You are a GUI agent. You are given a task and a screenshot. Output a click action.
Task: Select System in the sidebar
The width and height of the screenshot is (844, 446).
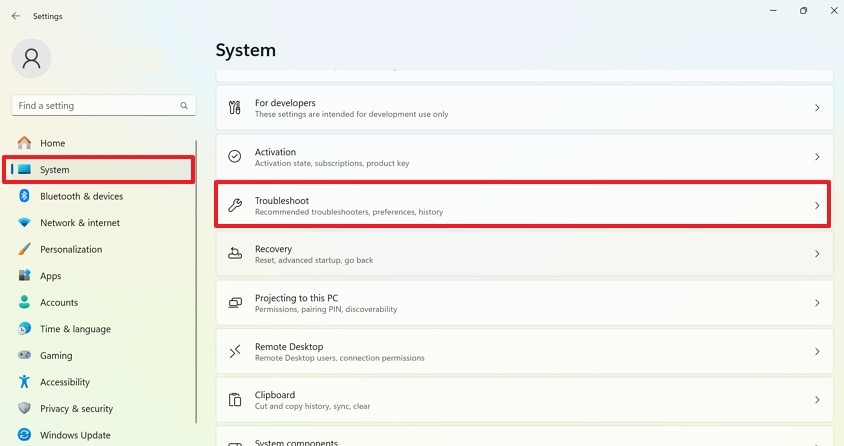[100, 169]
